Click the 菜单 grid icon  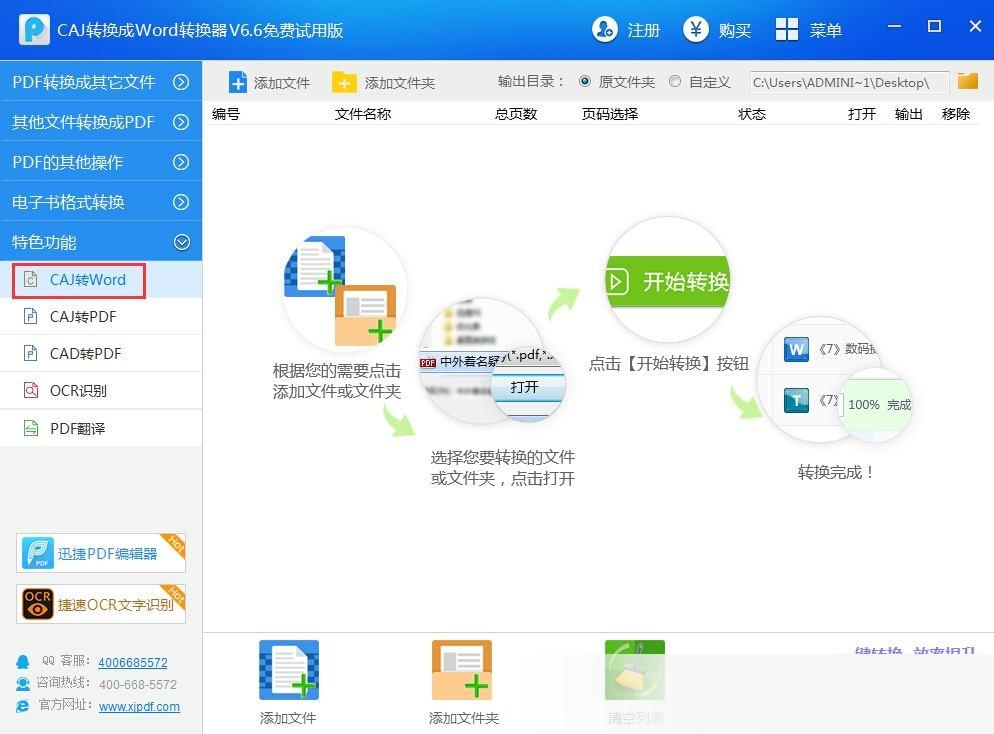(x=787, y=29)
